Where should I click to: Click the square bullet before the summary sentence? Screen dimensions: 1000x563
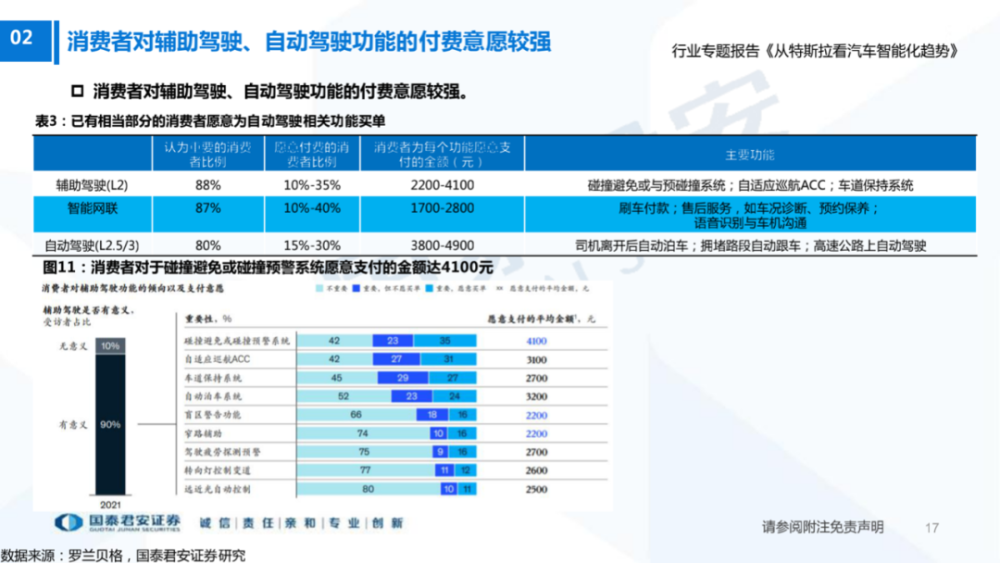tap(77, 91)
